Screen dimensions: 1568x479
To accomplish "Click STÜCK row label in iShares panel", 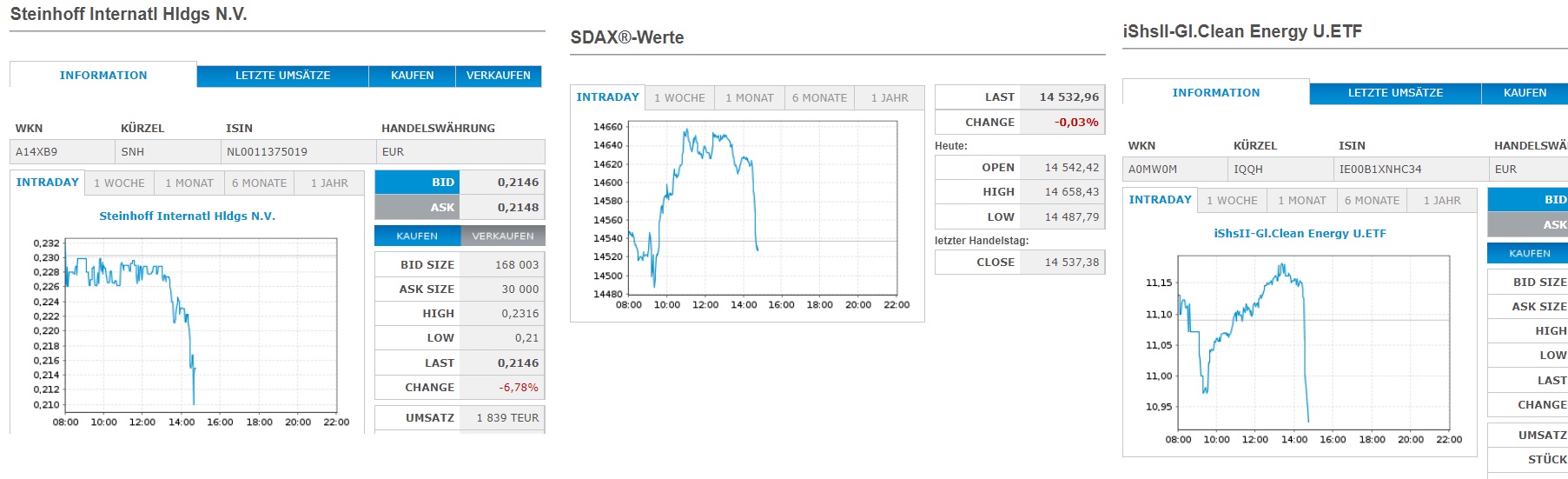I will coord(1548,459).
